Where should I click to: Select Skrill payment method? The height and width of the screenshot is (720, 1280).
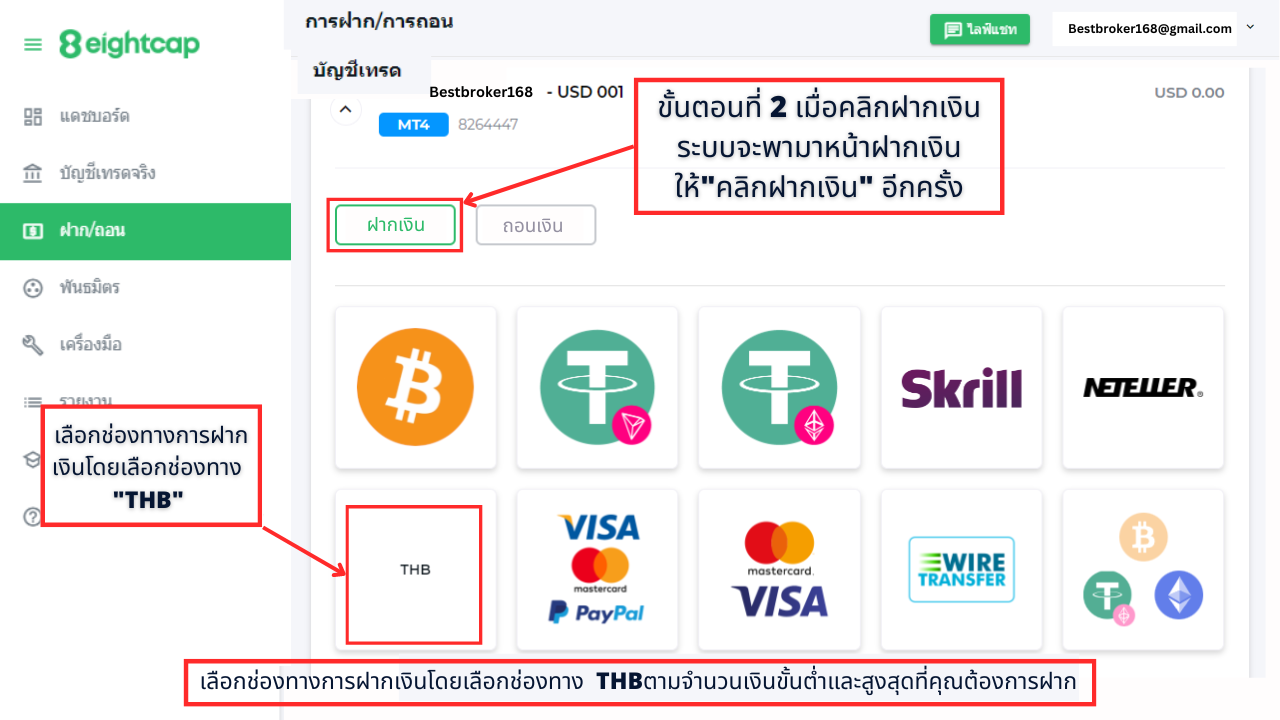[x=961, y=387]
